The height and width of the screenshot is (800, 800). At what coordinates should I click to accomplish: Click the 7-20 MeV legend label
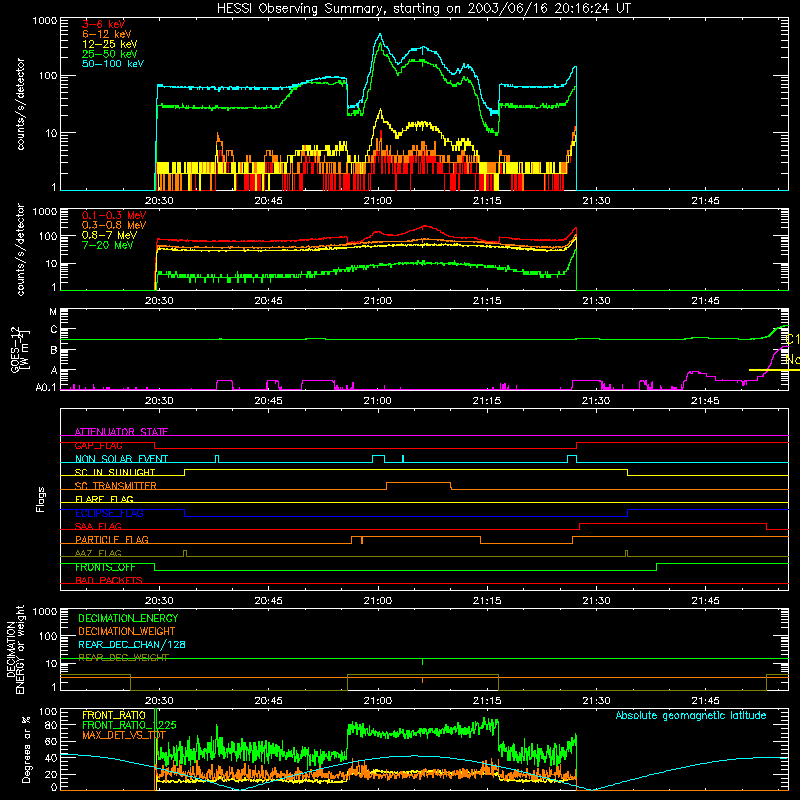(107, 245)
